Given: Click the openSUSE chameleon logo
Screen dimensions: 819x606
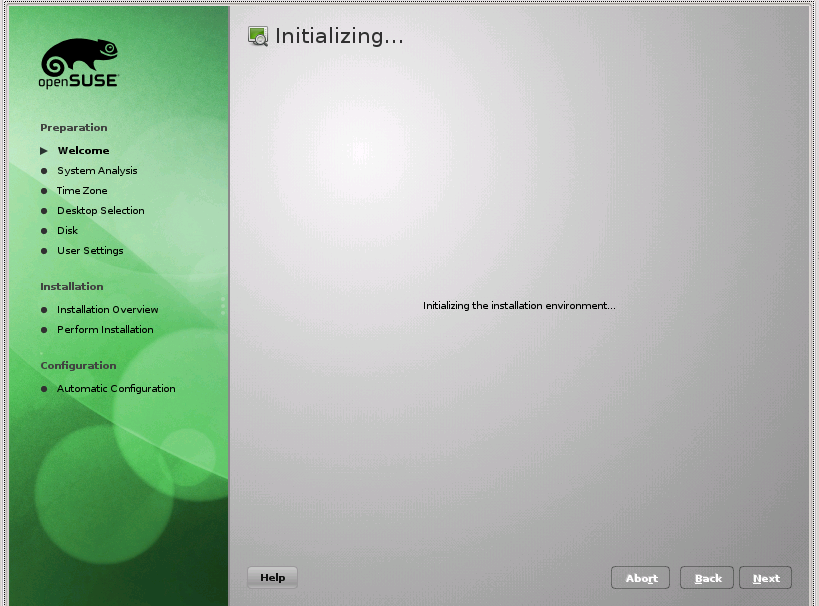Looking at the screenshot, I should click(x=79, y=63).
